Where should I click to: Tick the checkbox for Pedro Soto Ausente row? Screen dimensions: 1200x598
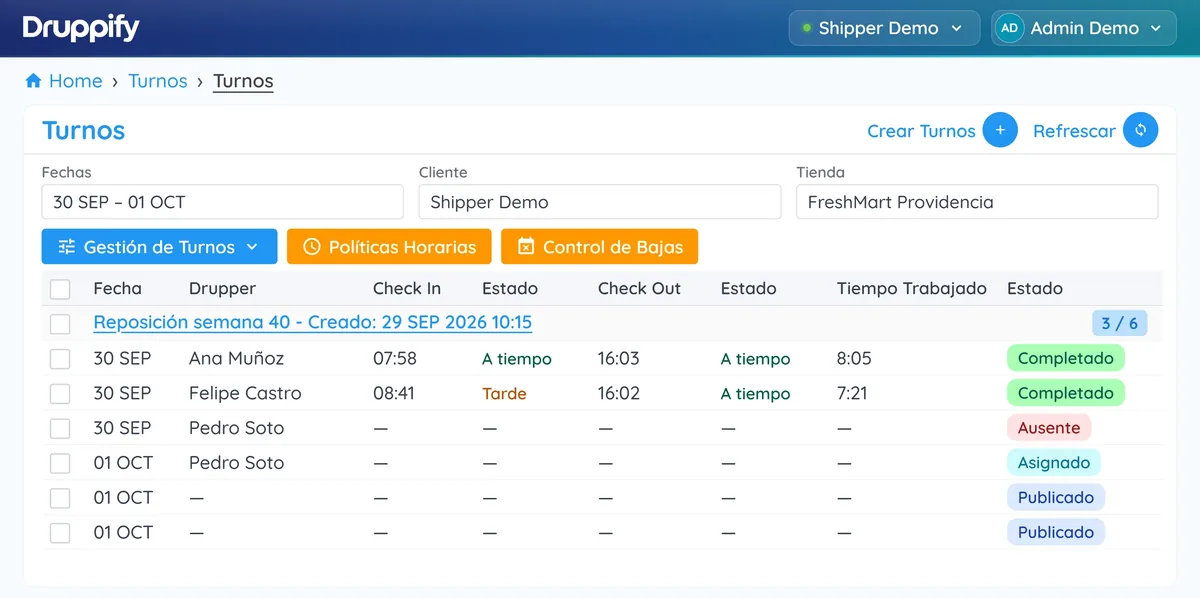click(60, 428)
